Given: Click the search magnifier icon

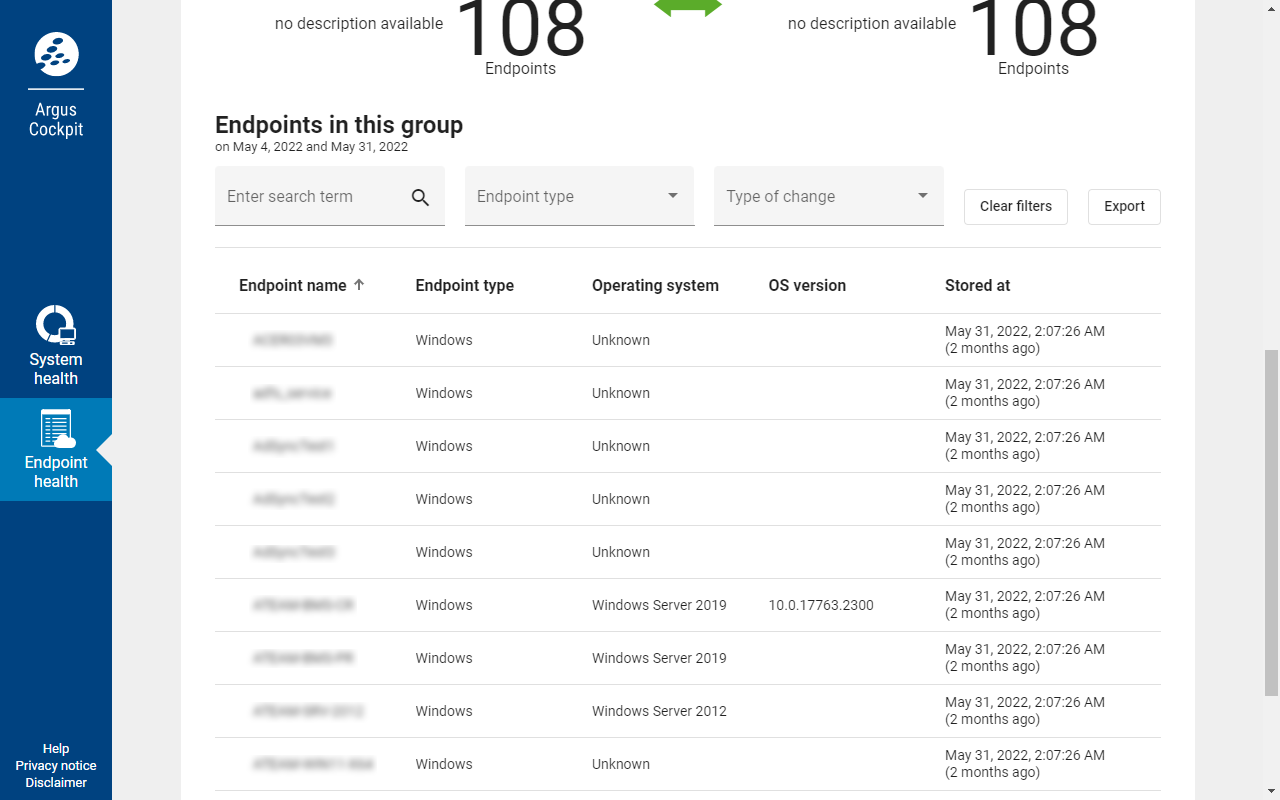Looking at the screenshot, I should [420, 197].
